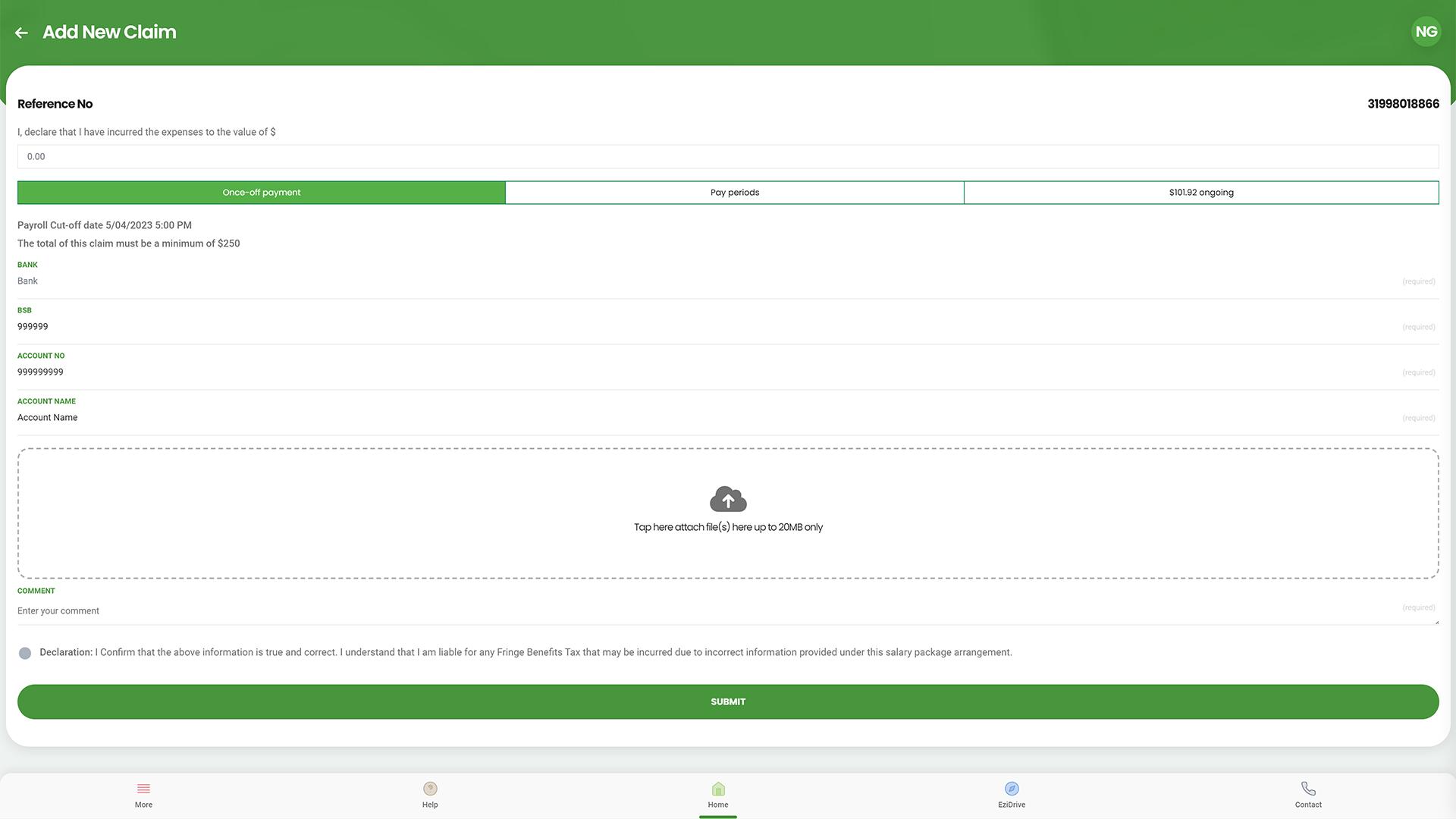Click the Declaration statement text
This screenshot has width=1456, height=819.
point(526,652)
